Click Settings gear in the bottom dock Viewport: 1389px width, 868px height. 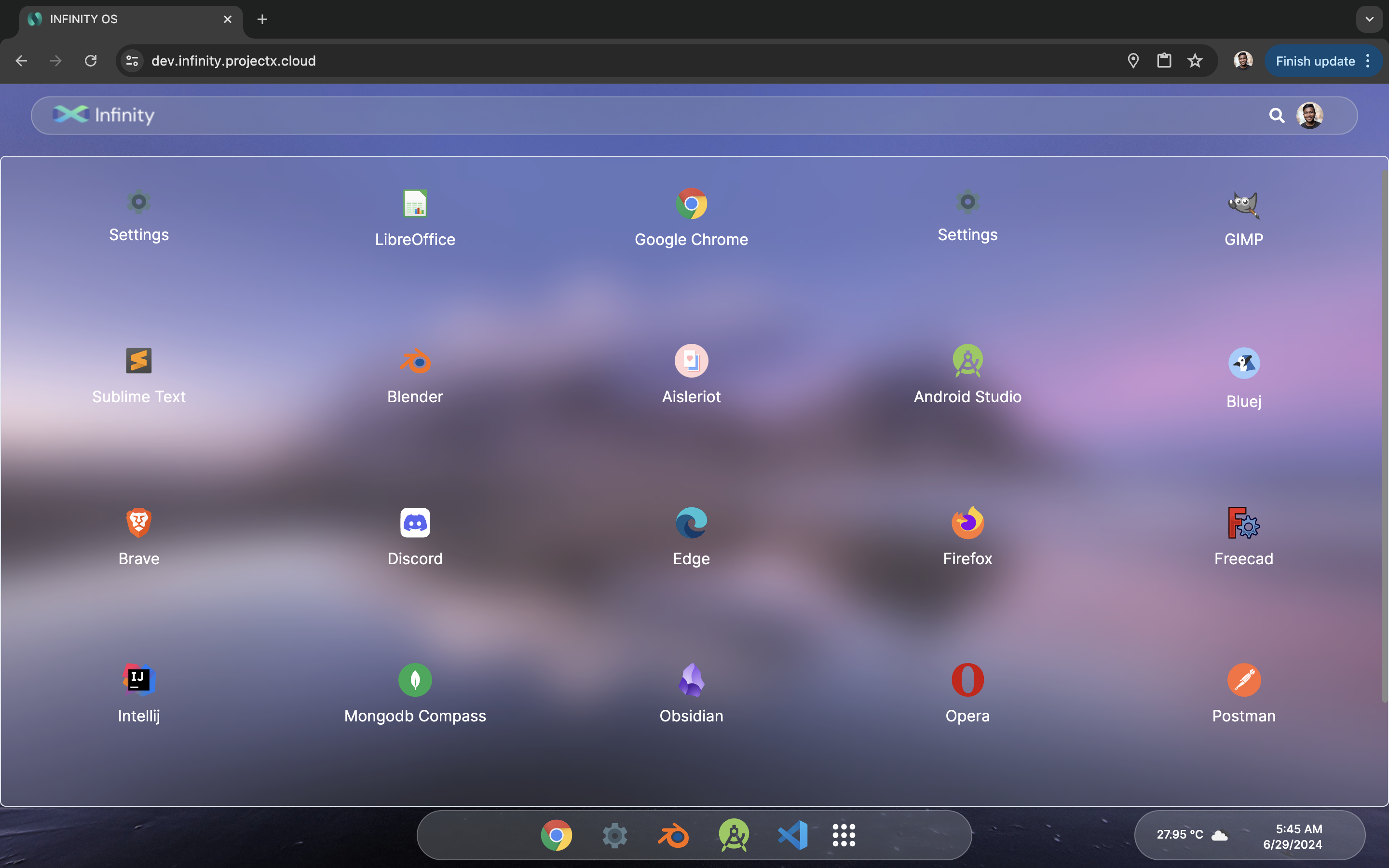(615, 835)
